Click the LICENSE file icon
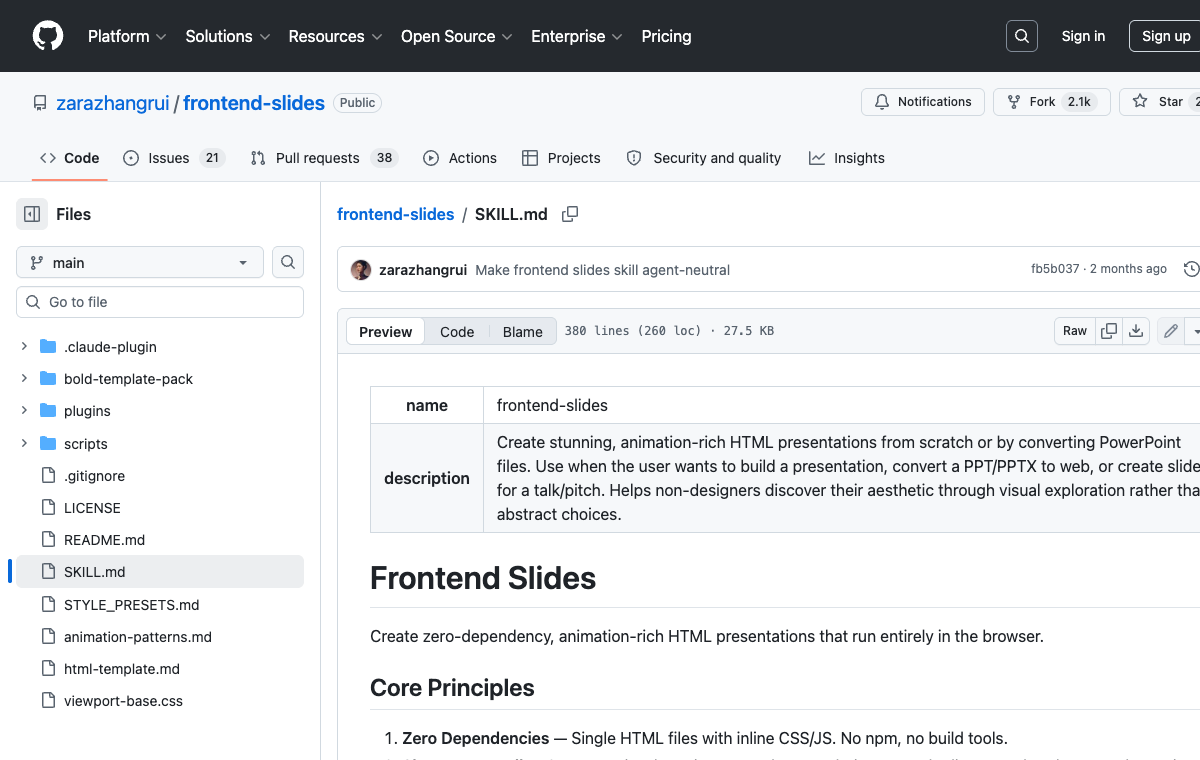 click(47, 508)
